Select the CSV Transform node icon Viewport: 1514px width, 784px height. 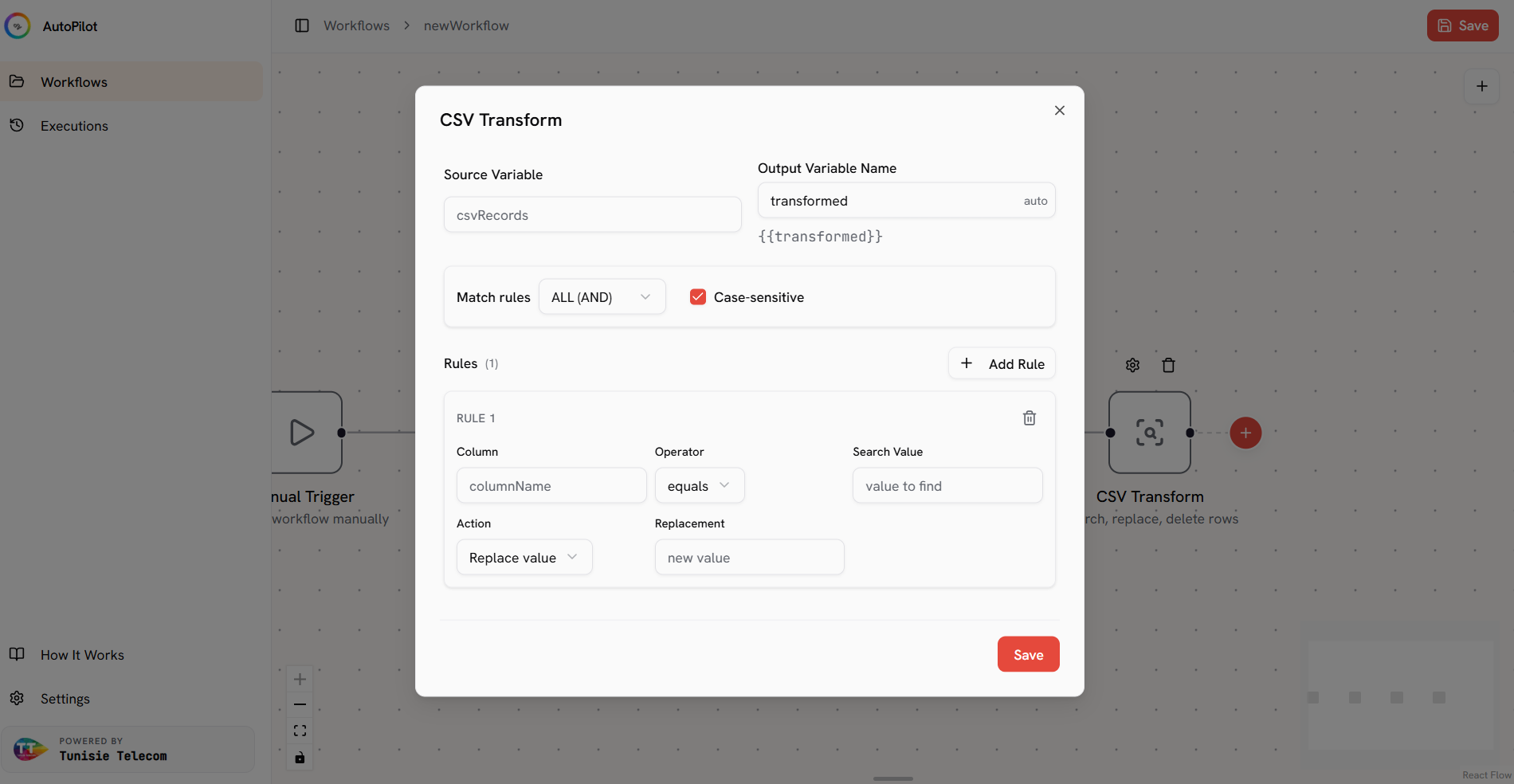[x=1149, y=433]
